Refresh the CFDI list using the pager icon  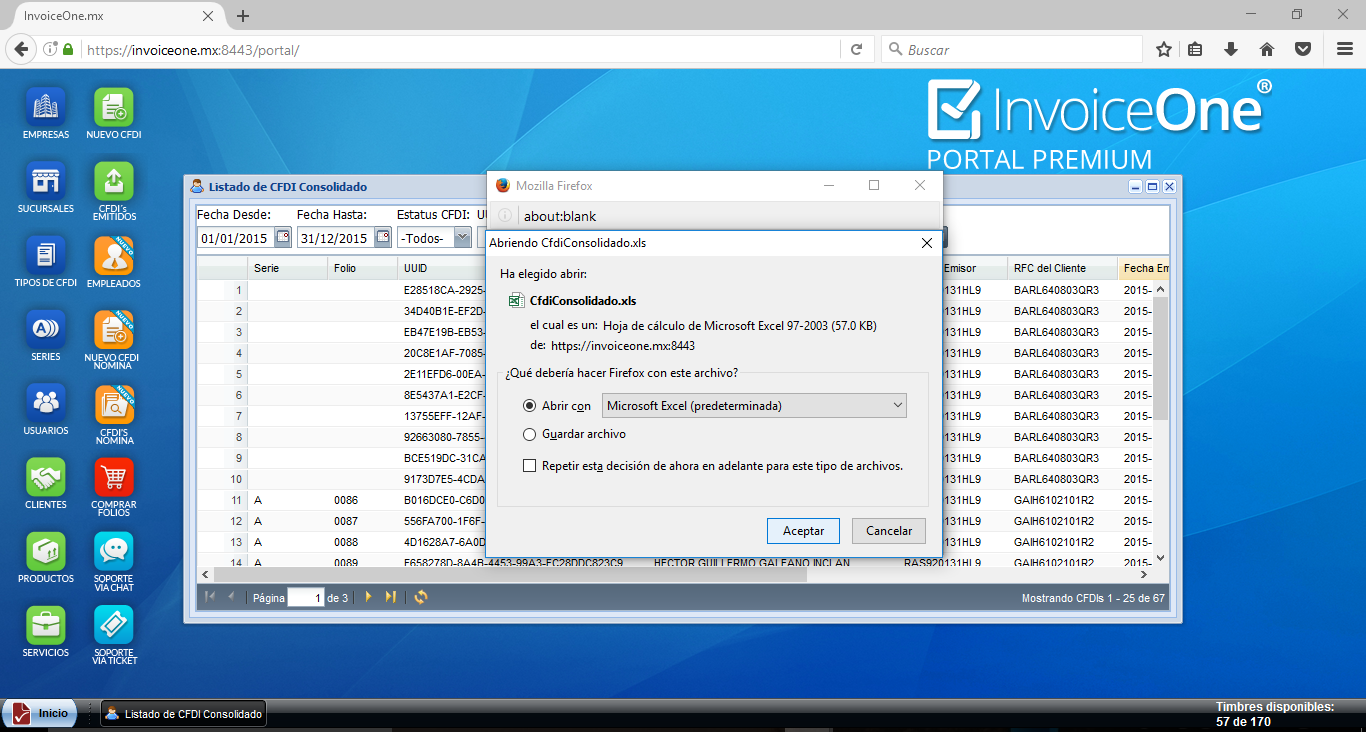click(x=421, y=597)
